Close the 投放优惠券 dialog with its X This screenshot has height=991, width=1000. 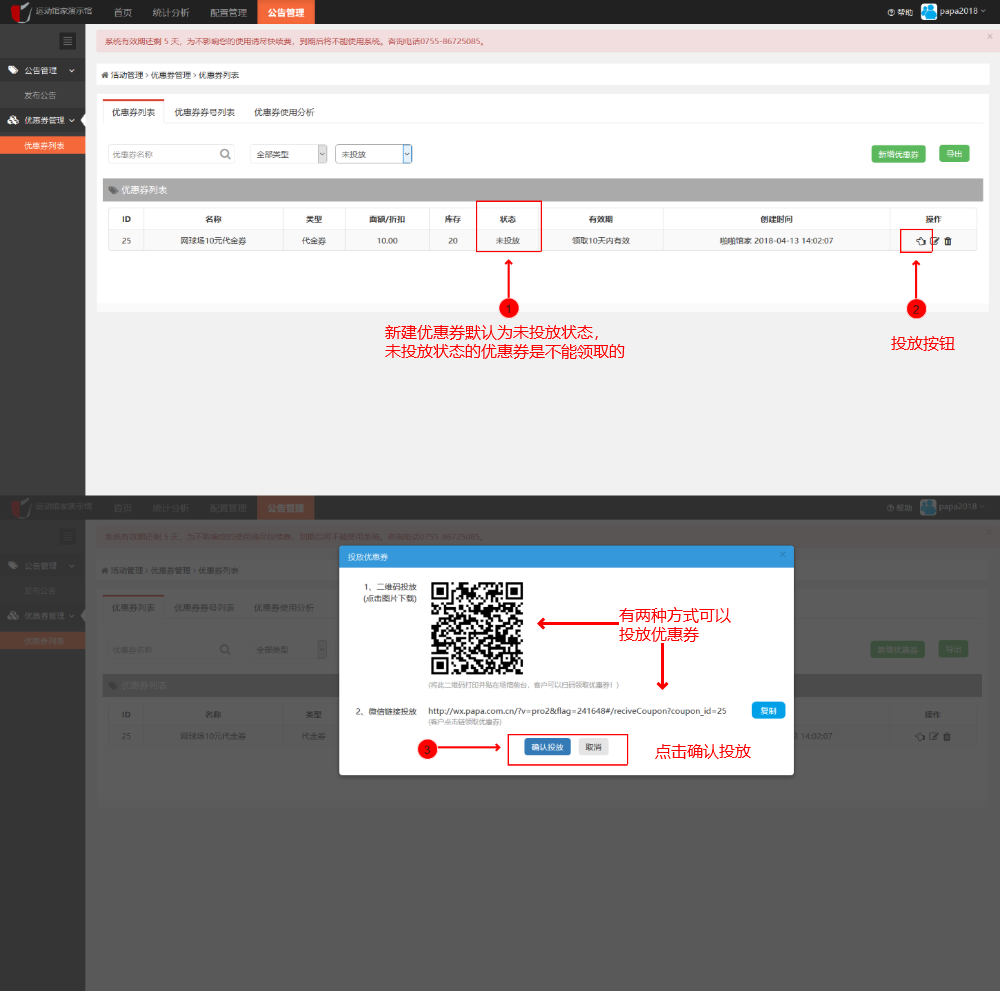click(783, 555)
